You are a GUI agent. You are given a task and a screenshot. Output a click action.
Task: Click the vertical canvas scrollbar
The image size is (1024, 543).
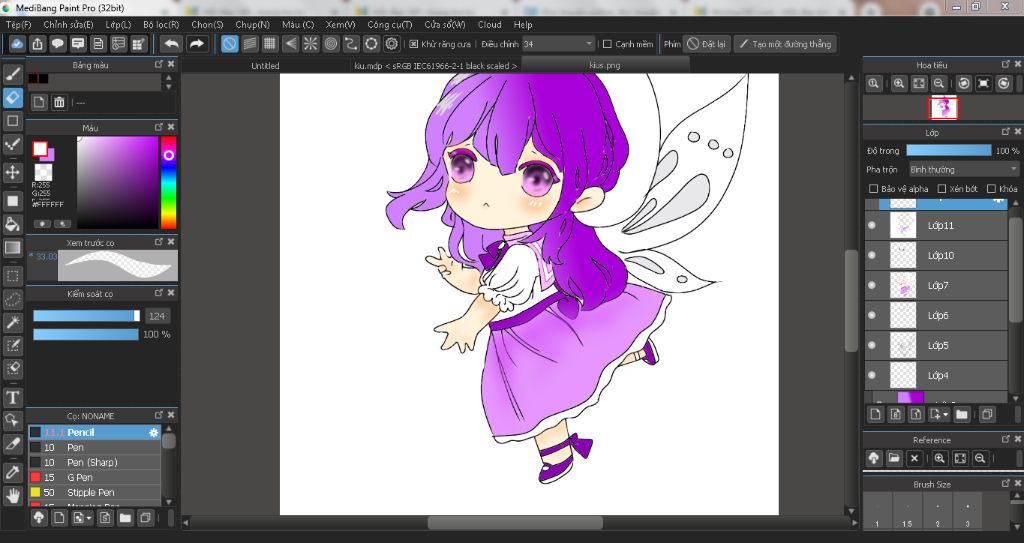[850, 301]
